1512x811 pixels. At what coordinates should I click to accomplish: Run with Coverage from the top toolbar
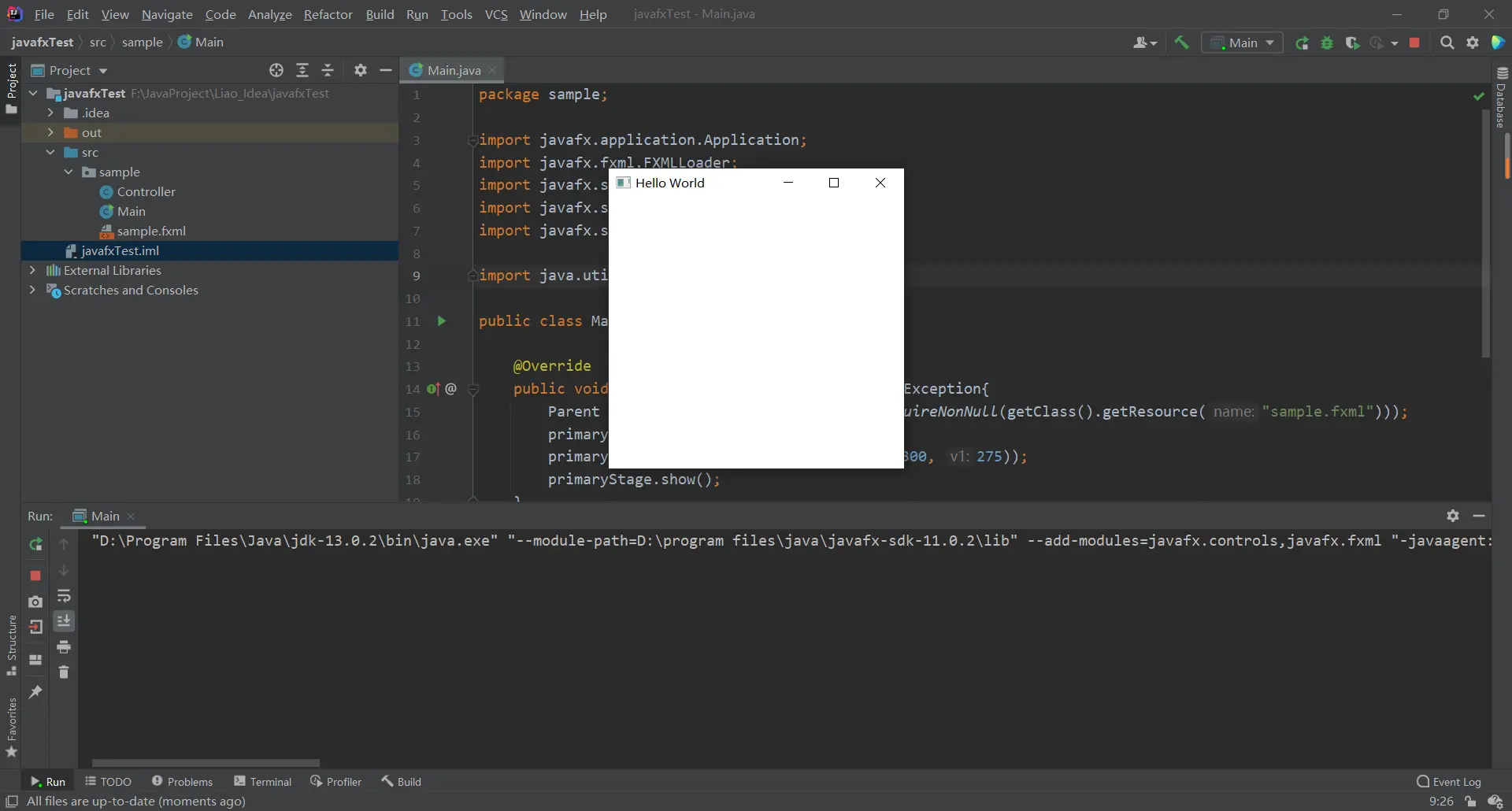1352,43
